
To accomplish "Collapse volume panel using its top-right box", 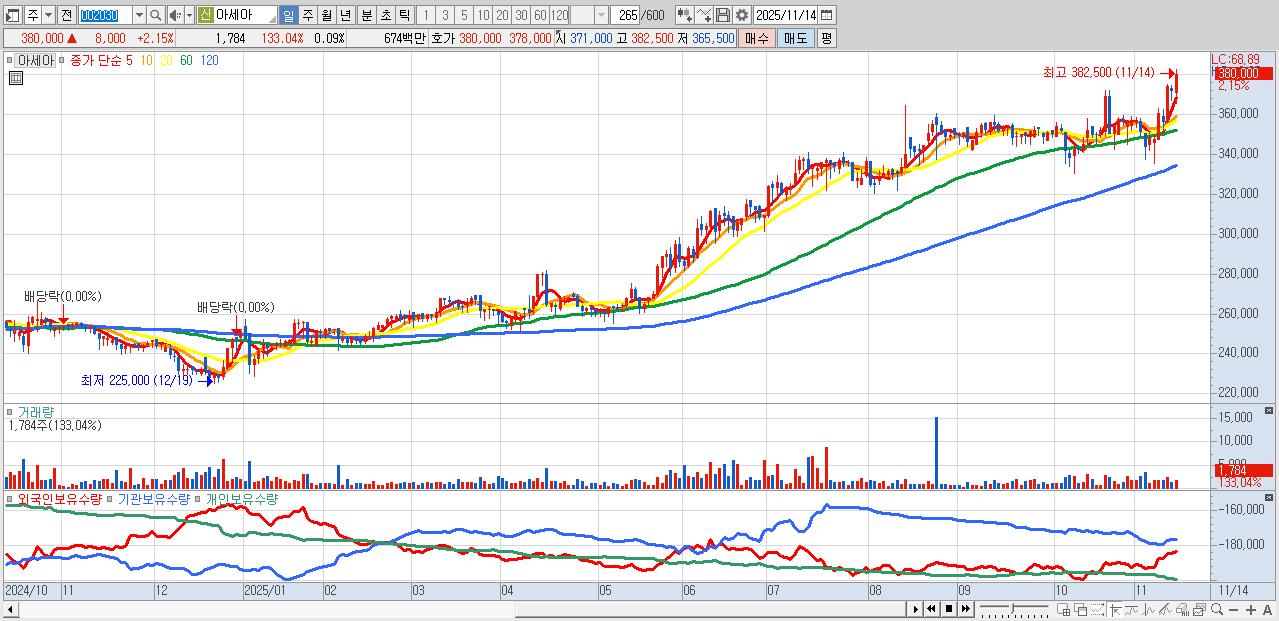I will [1269, 410].
